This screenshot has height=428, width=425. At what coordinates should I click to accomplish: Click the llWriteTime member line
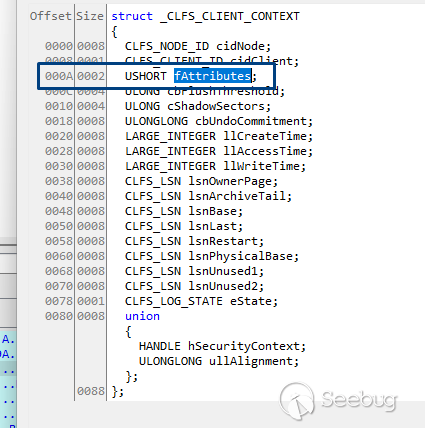coord(215,166)
